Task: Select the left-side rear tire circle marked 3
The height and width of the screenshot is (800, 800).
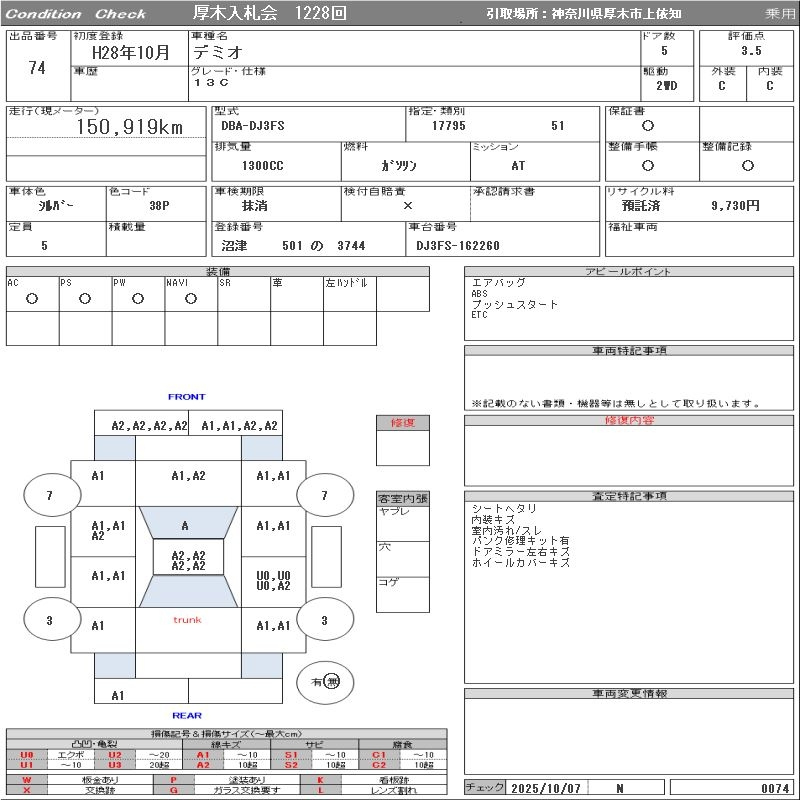Action: [x=50, y=621]
